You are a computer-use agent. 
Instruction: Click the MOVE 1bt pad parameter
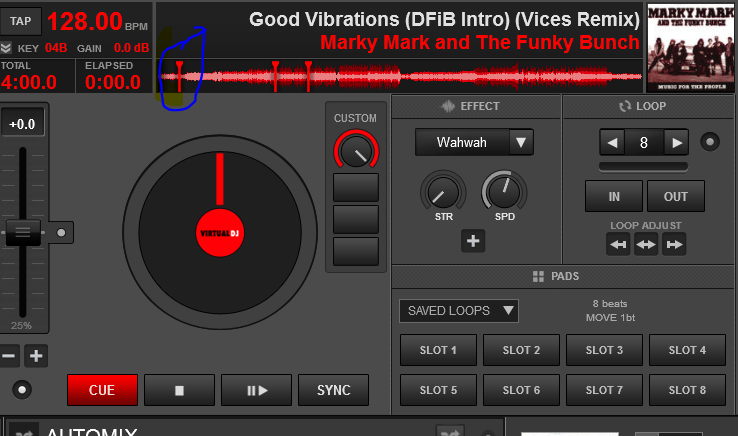[610, 318]
